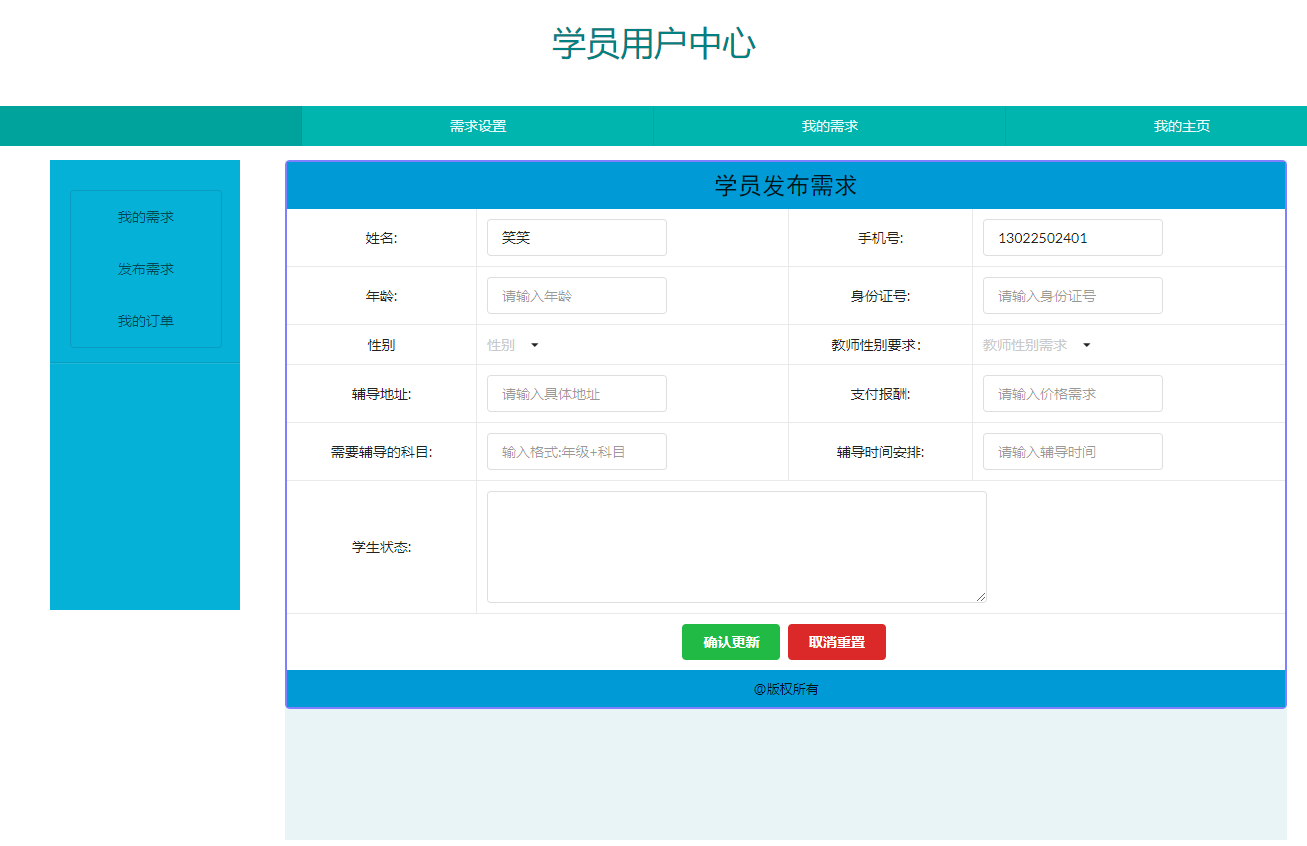Click the 确认更新 submit button
The height and width of the screenshot is (846, 1307).
[x=730, y=642]
